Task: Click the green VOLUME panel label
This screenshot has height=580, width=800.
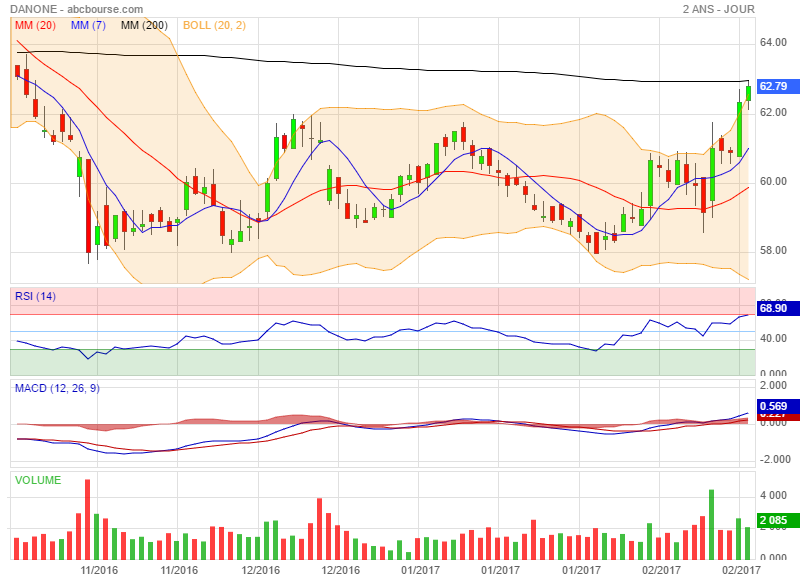Action: [38, 480]
